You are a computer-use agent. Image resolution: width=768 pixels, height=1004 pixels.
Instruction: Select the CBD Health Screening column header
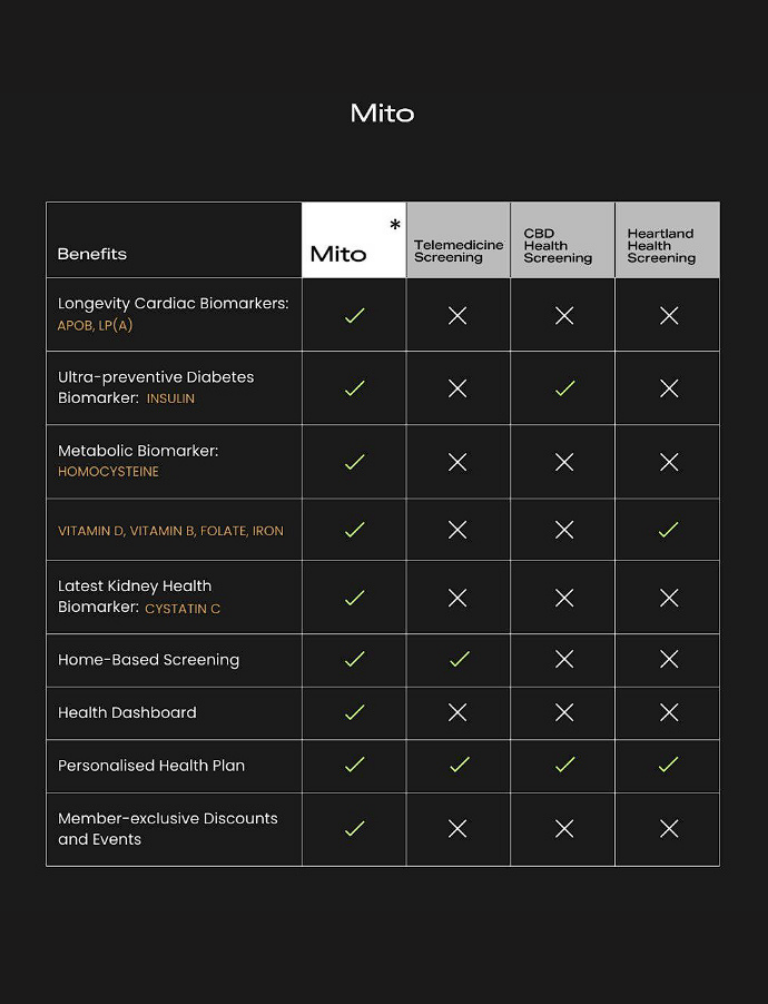(x=558, y=246)
